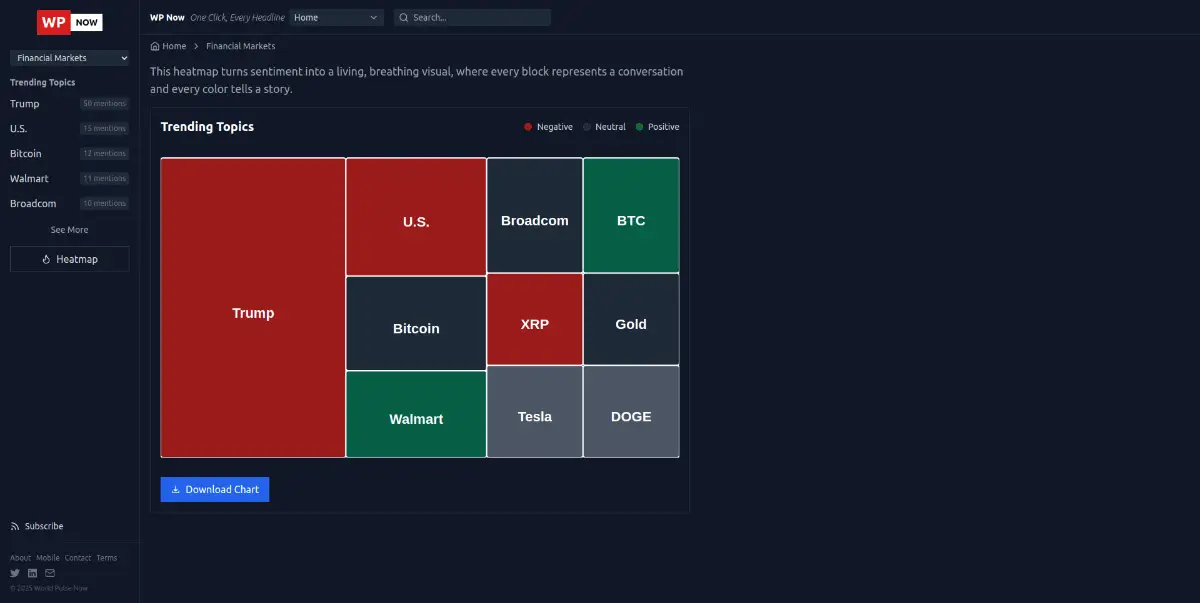Click the magnifier icon in search bar

pos(403,18)
